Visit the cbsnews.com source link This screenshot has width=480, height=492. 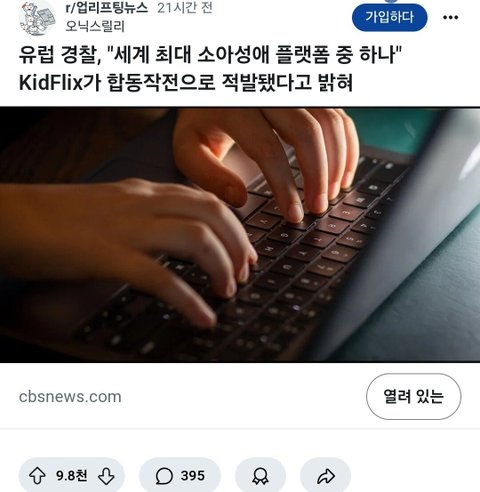pyautogui.click(x=70, y=397)
